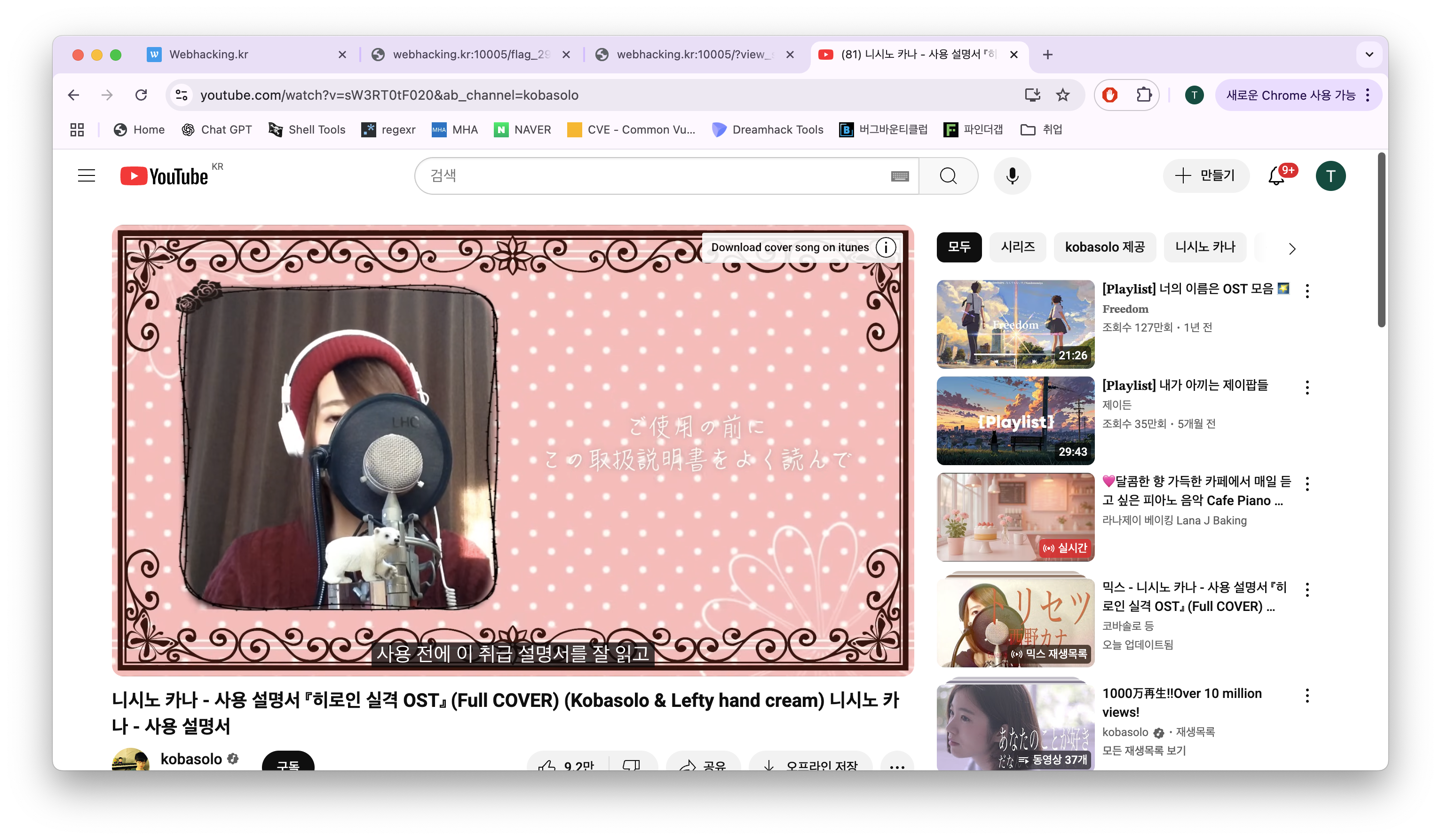Reload the current page
1441x840 pixels.
(x=141, y=95)
